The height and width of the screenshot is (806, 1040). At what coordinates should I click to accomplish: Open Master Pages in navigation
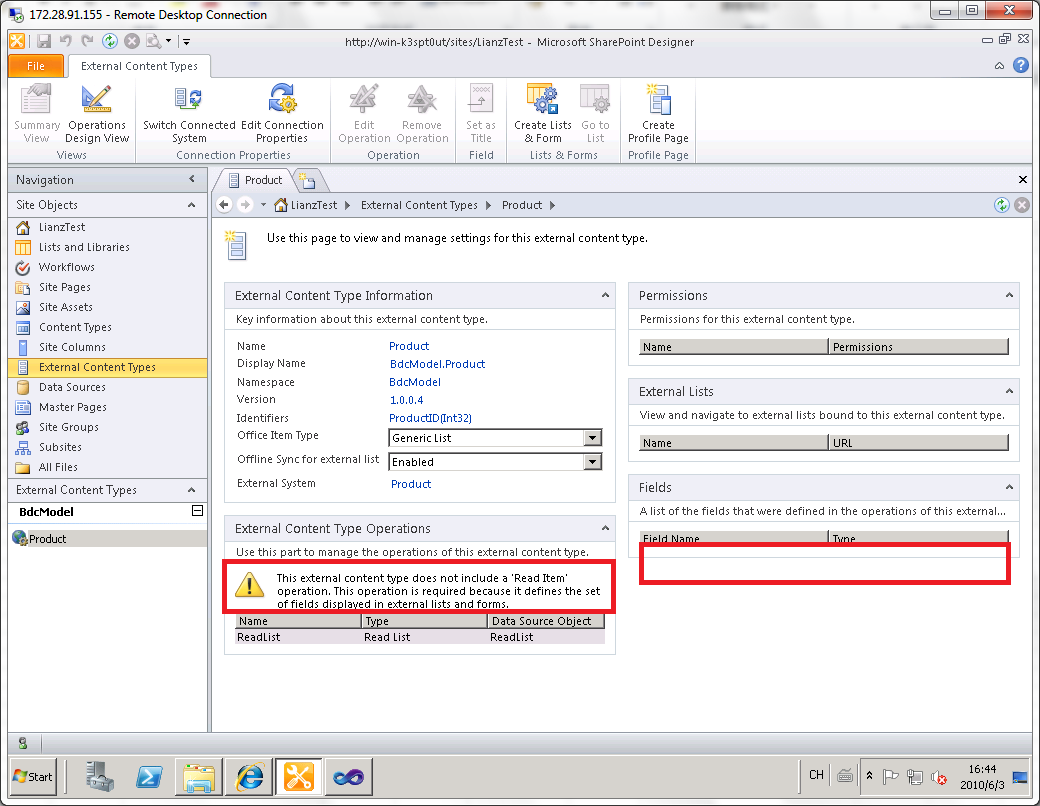72,407
